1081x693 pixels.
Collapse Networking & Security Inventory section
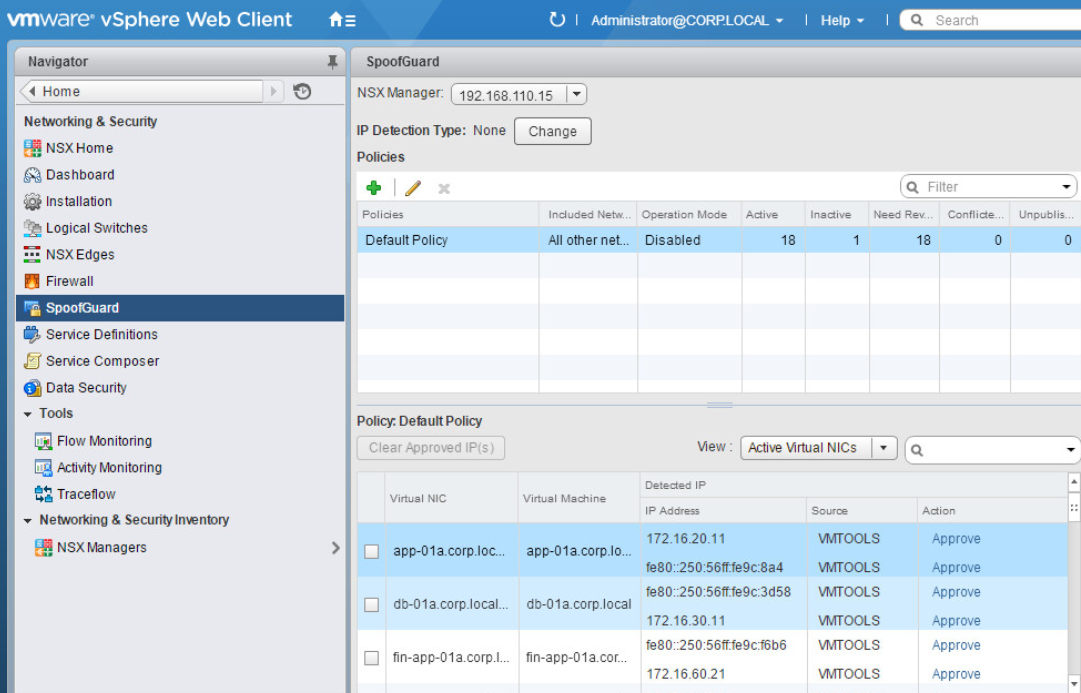click(28, 521)
